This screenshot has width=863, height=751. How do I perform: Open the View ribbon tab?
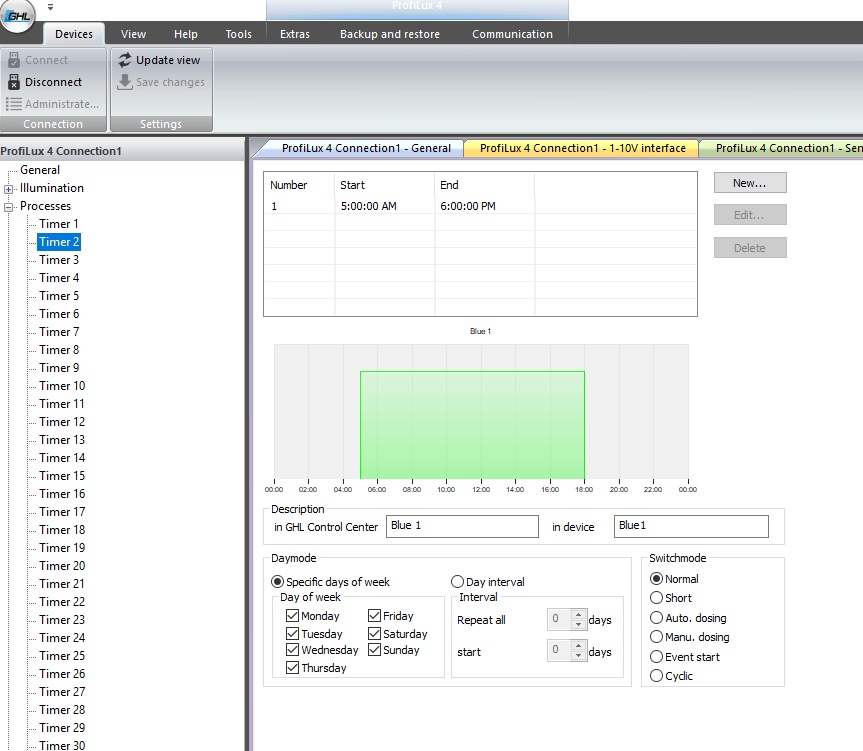click(133, 34)
